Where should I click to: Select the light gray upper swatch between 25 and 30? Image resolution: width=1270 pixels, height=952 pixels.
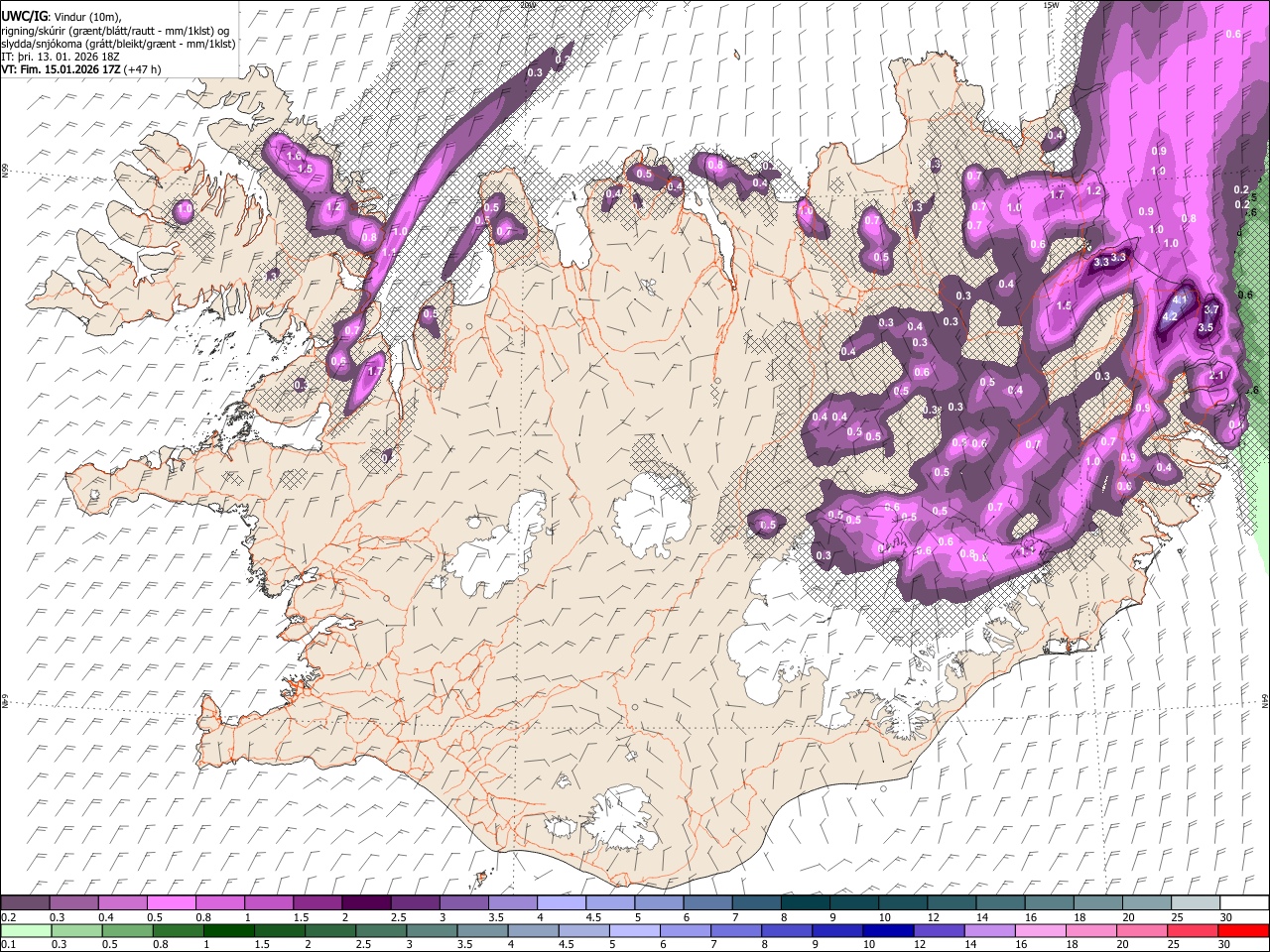[1196, 902]
